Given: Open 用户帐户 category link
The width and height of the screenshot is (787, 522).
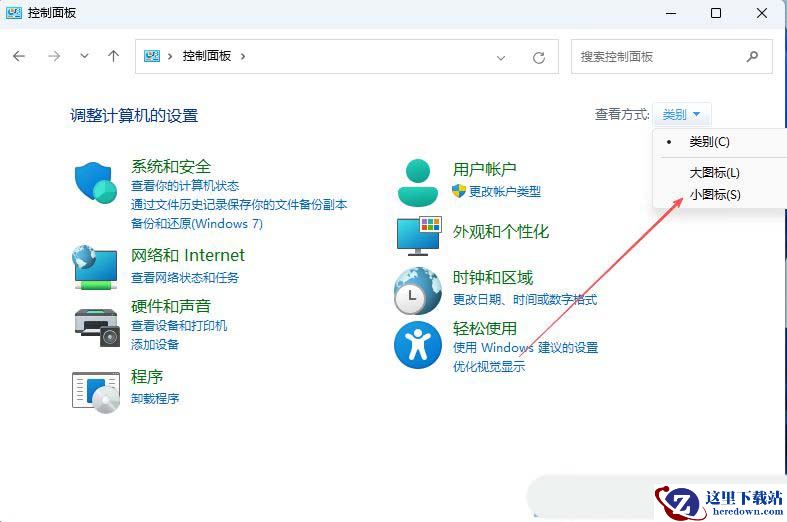Looking at the screenshot, I should tap(484, 170).
